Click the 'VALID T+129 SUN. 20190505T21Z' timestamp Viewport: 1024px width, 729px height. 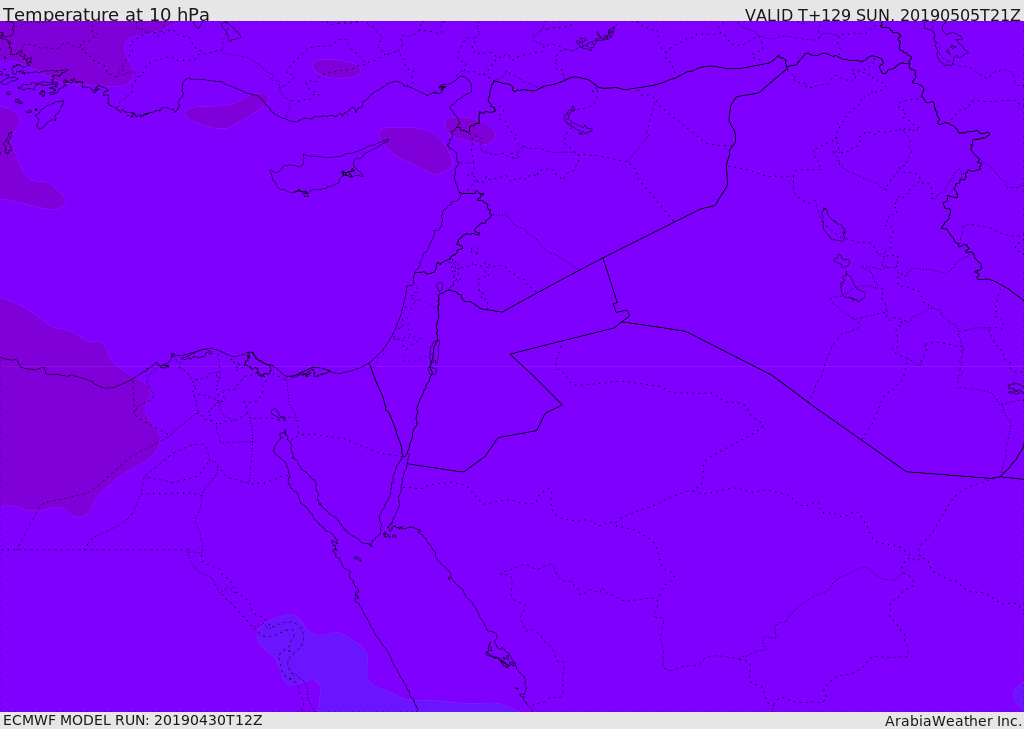click(x=882, y=15)
